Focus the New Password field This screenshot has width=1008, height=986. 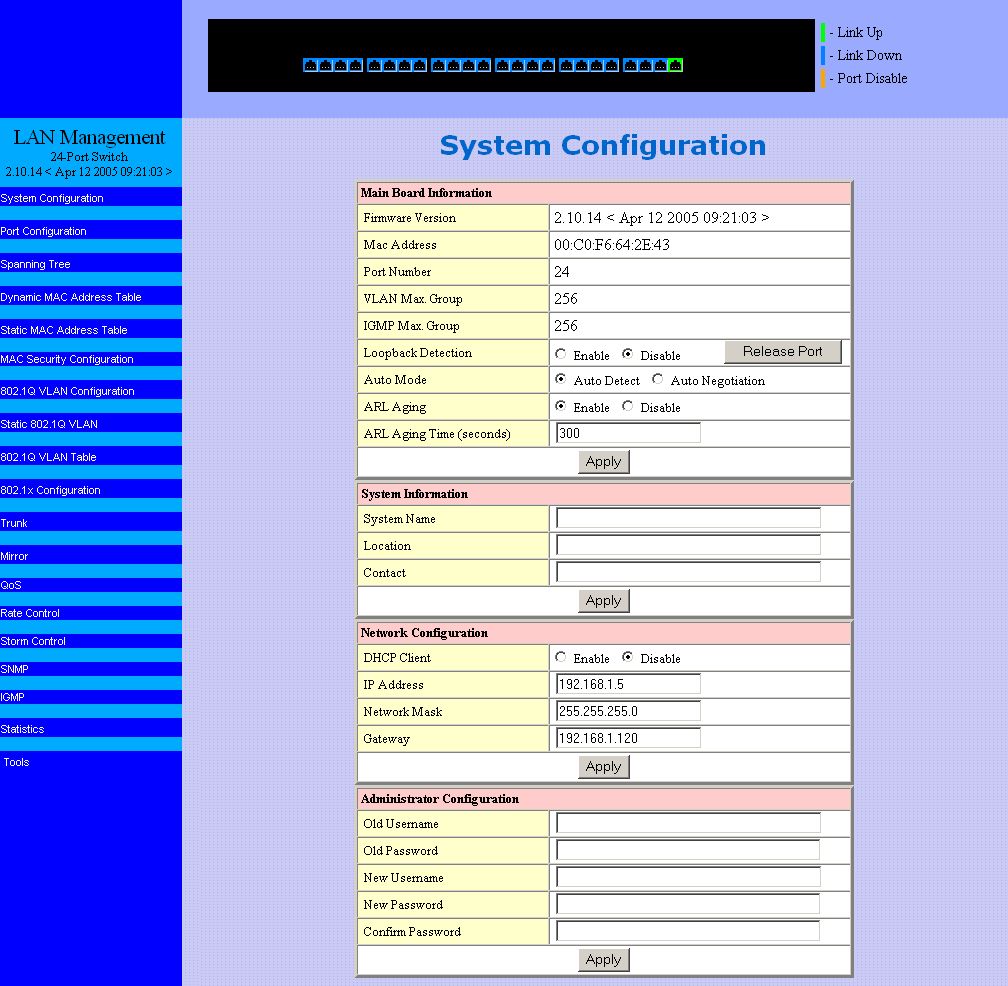(x=688, y=904)
